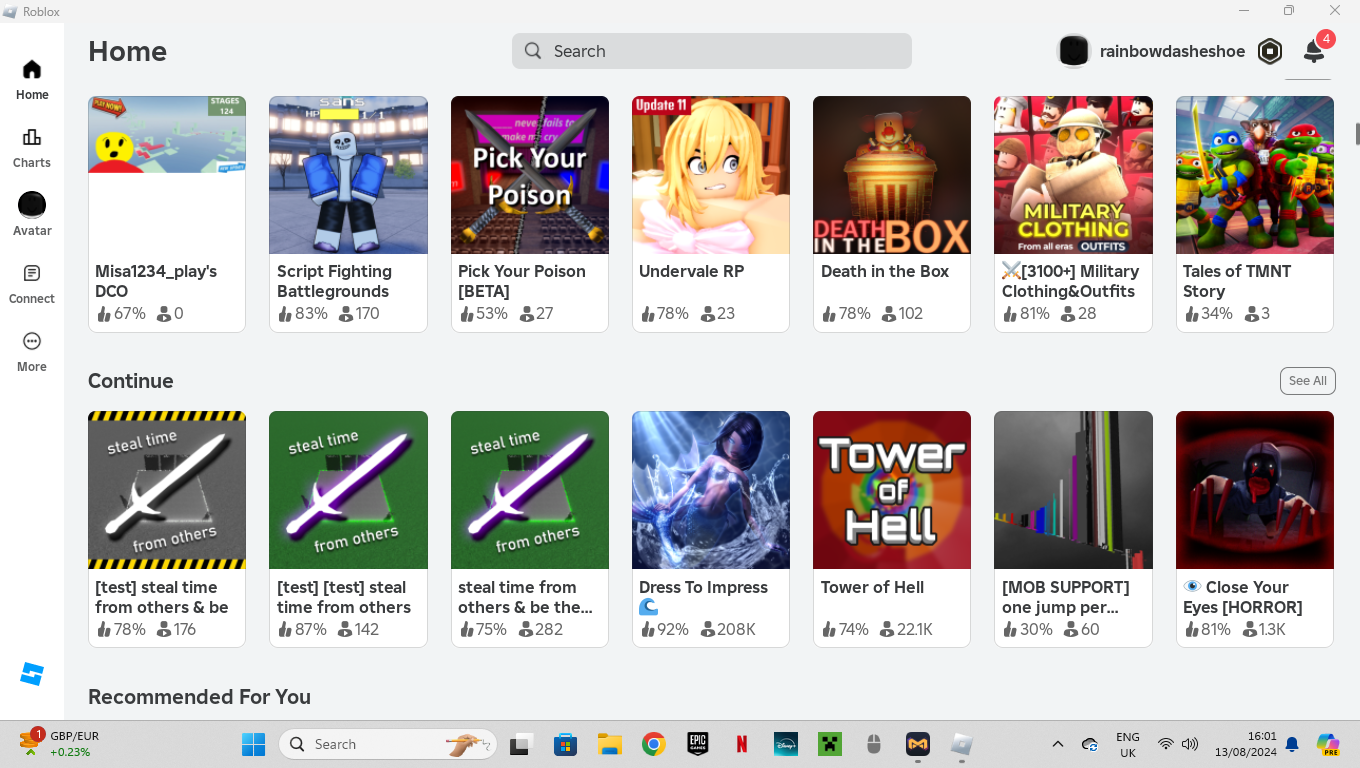Viewport: 1360px width, 768px height.
Task: Click See All for Continue section
Action: pos(1307,381)
